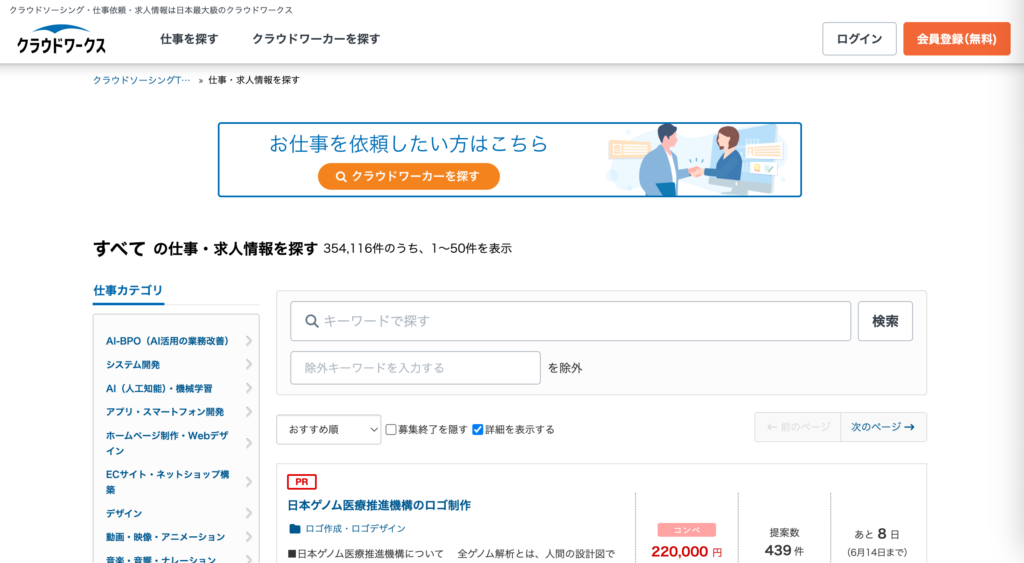The image size is (1024, 563).
Task: Click 仕事・求人情報を探す breadcrumb text
Action: pos(254,80)
